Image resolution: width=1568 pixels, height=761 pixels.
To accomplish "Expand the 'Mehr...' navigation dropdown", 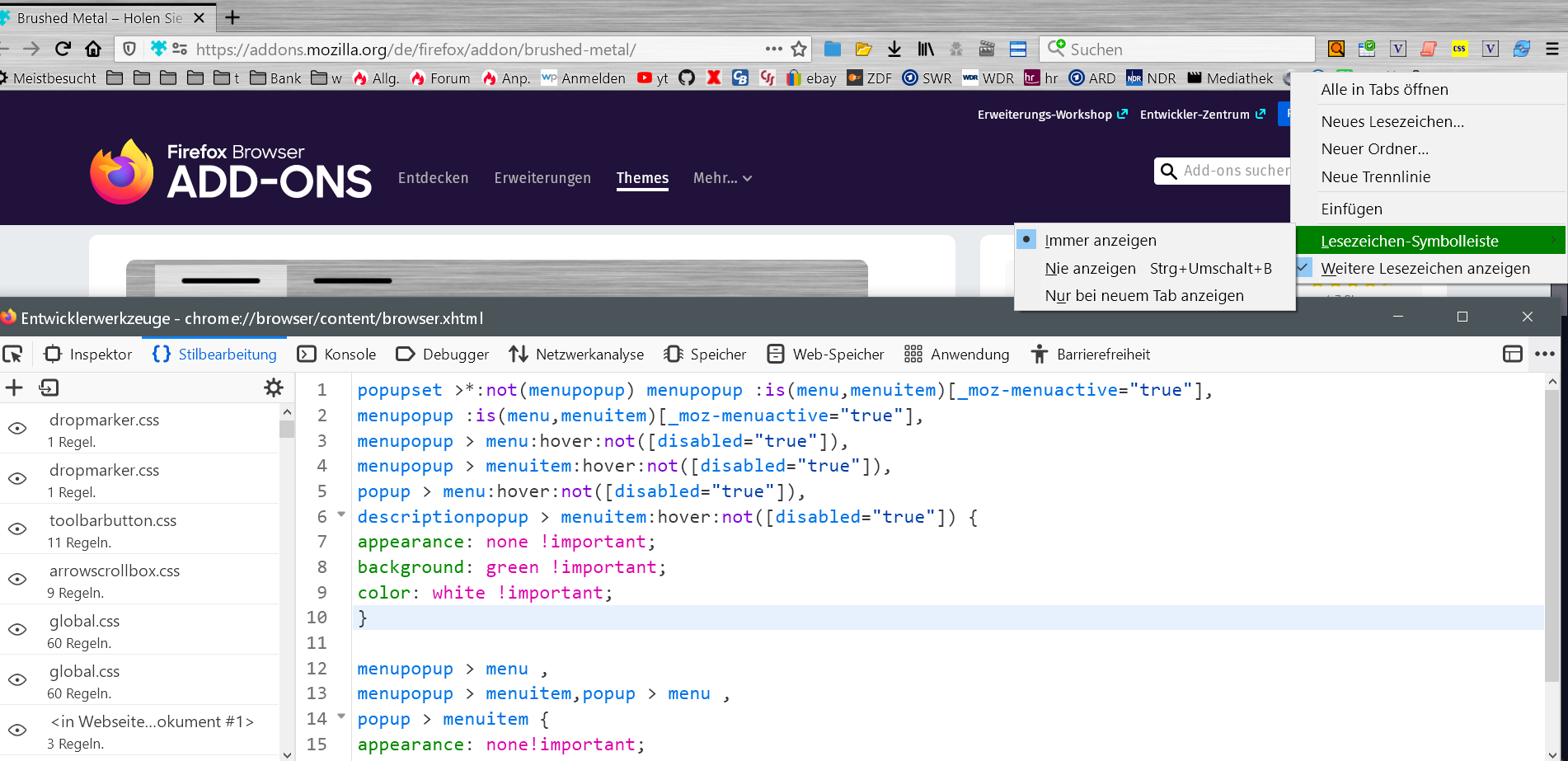I will pyautogui.click(x=722, y=178).
